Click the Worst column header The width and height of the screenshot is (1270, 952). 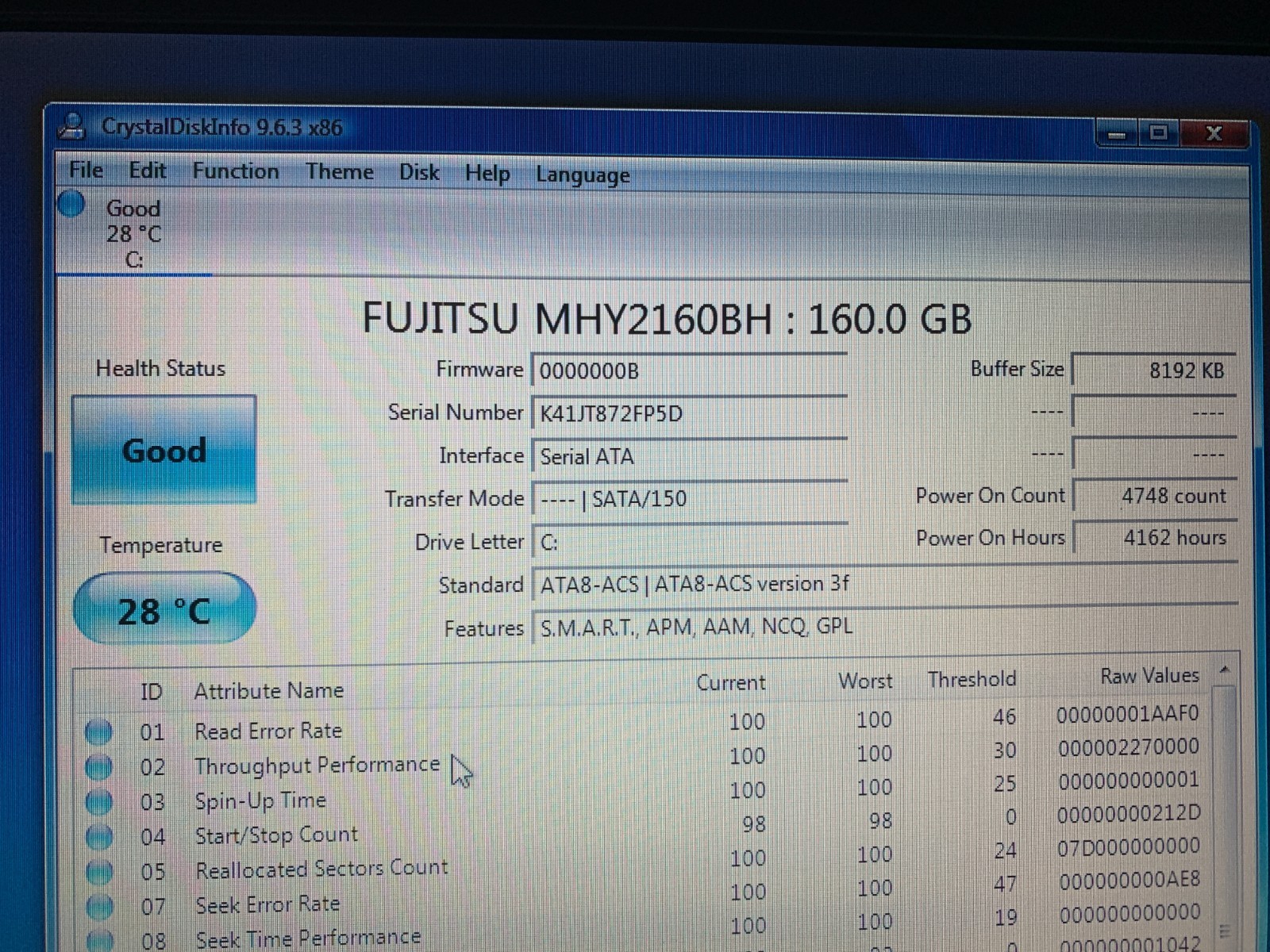point(865,681)
